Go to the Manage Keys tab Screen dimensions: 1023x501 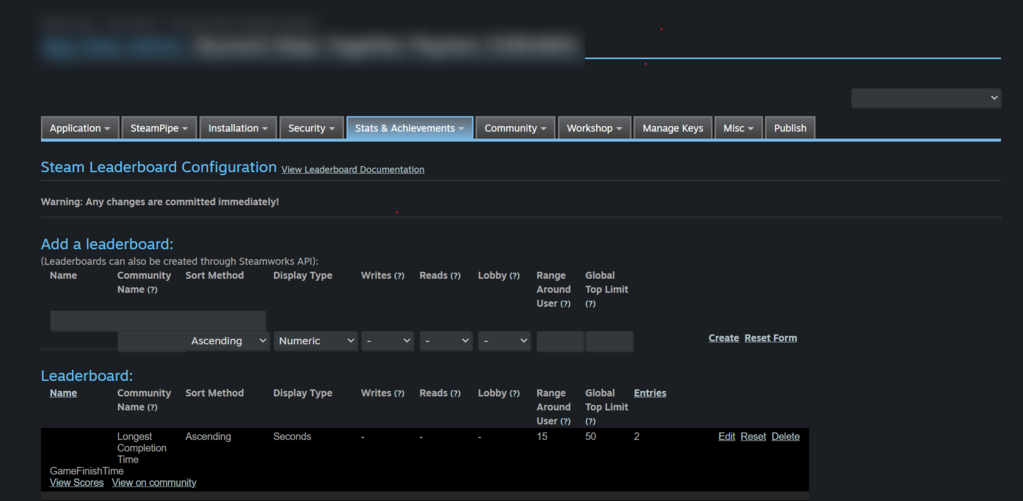click(673, 128)
